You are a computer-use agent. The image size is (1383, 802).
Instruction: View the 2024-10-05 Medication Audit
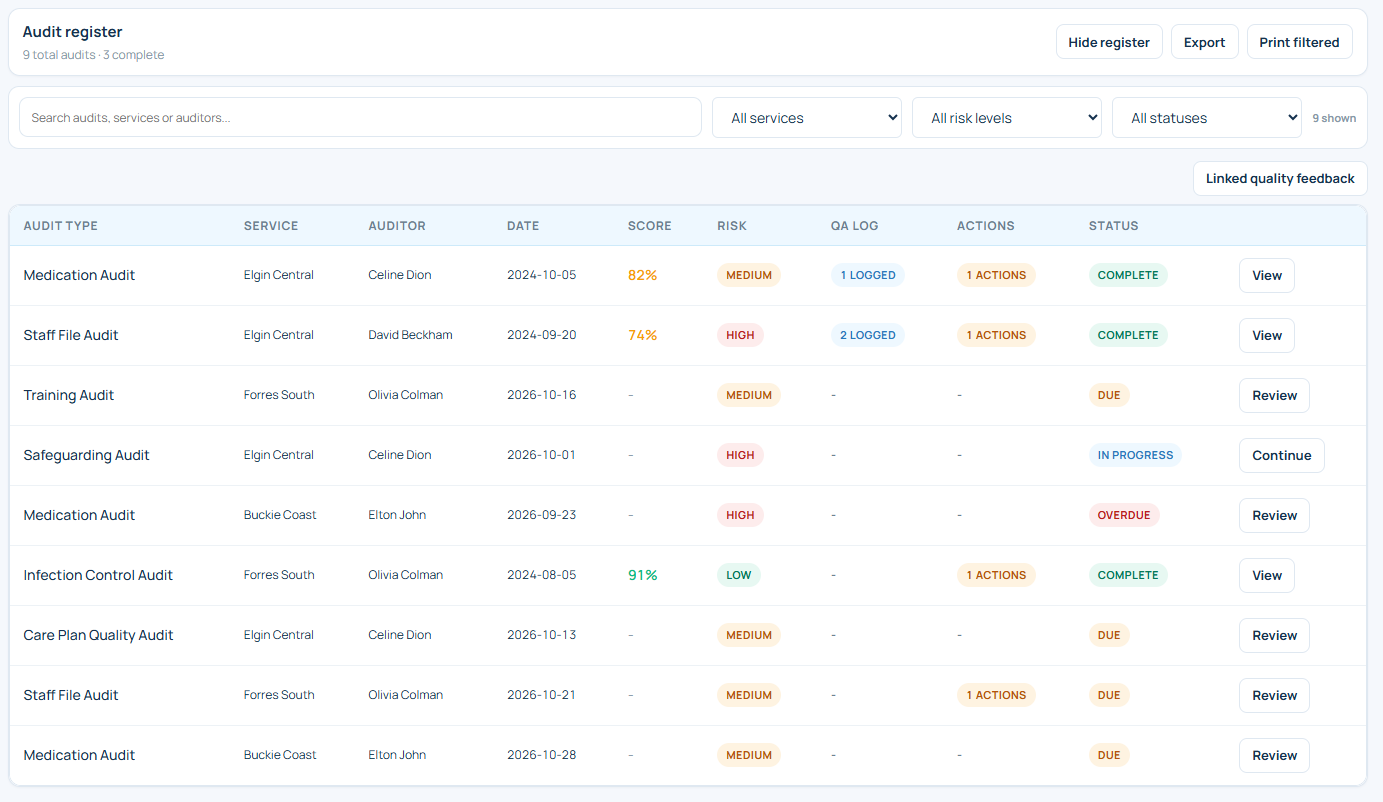click(1267, 276)
